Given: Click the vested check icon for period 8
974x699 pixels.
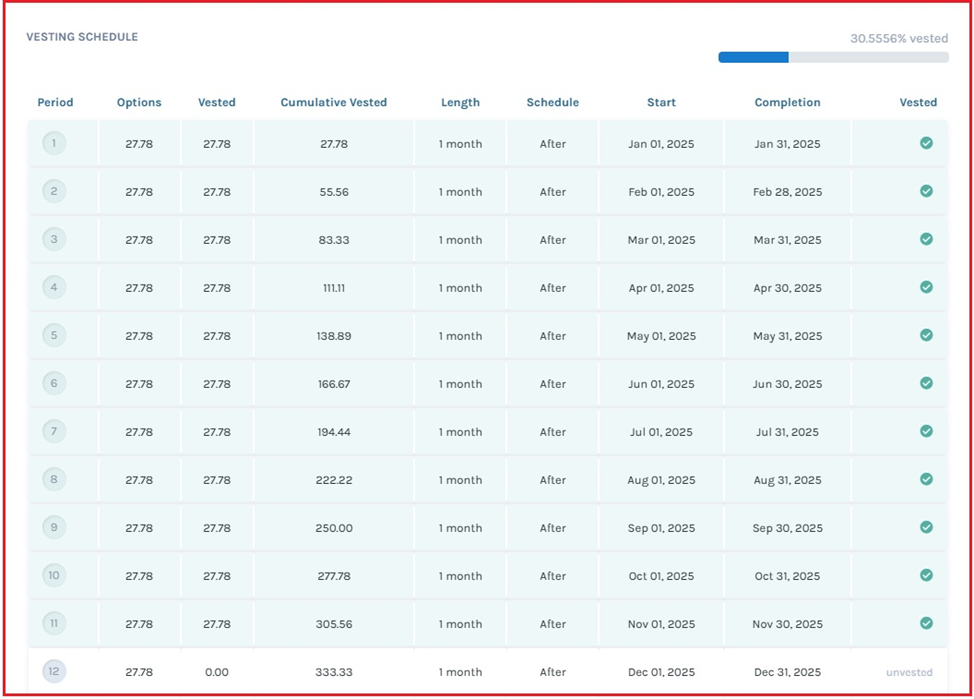Looking at the screenshot, I should point(926,479).
